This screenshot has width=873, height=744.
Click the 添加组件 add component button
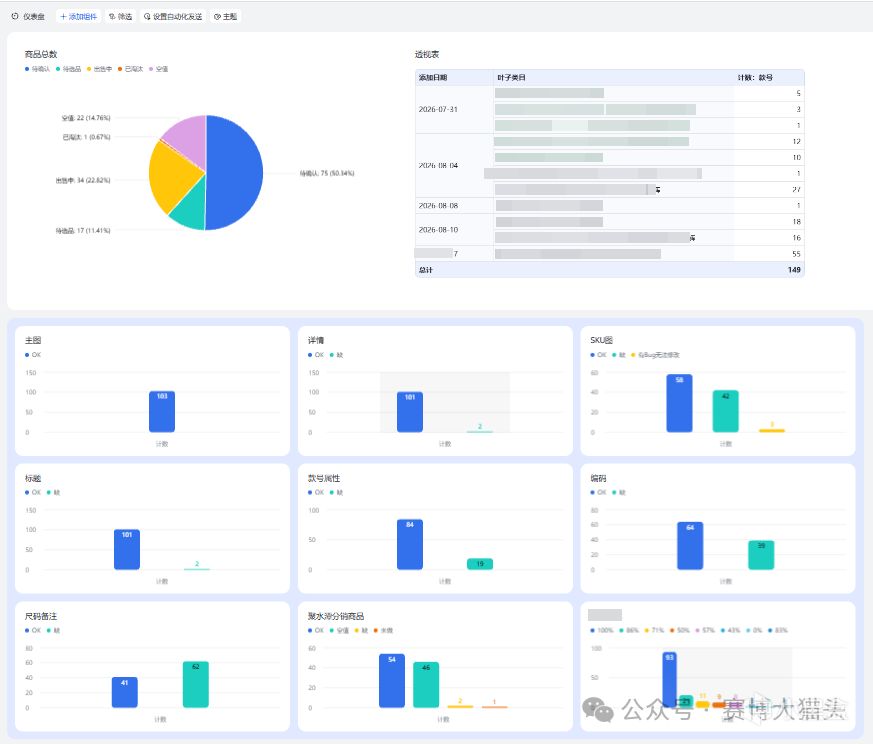[x=79, y=17]
